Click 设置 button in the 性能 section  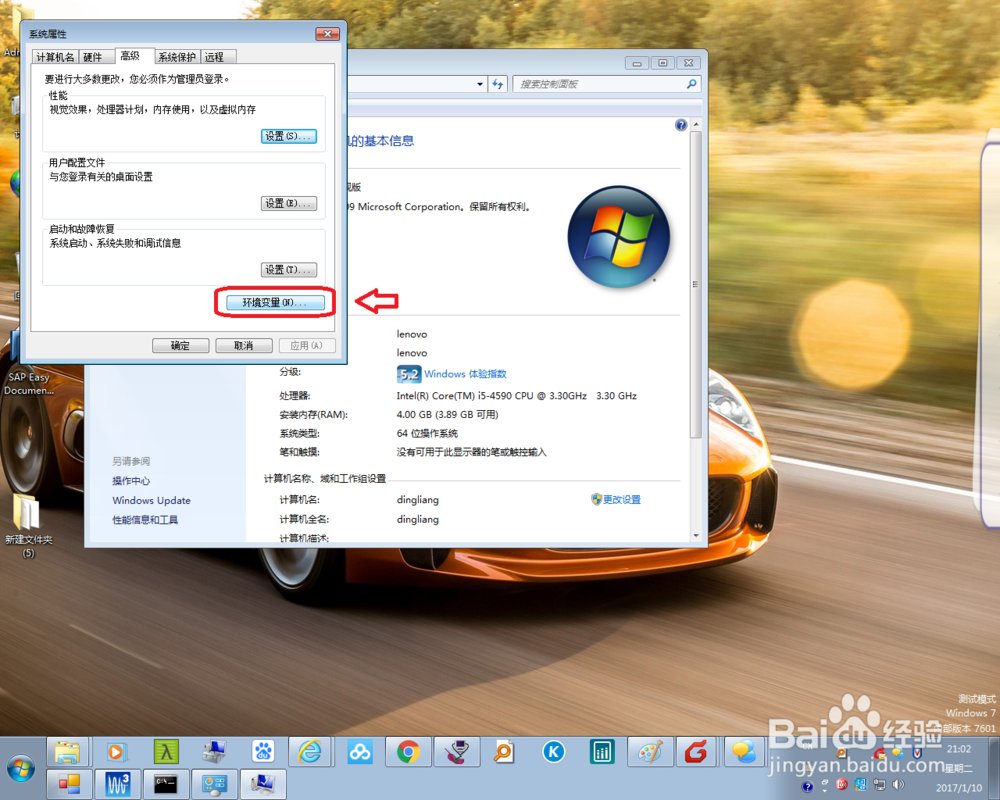(288, 136)
